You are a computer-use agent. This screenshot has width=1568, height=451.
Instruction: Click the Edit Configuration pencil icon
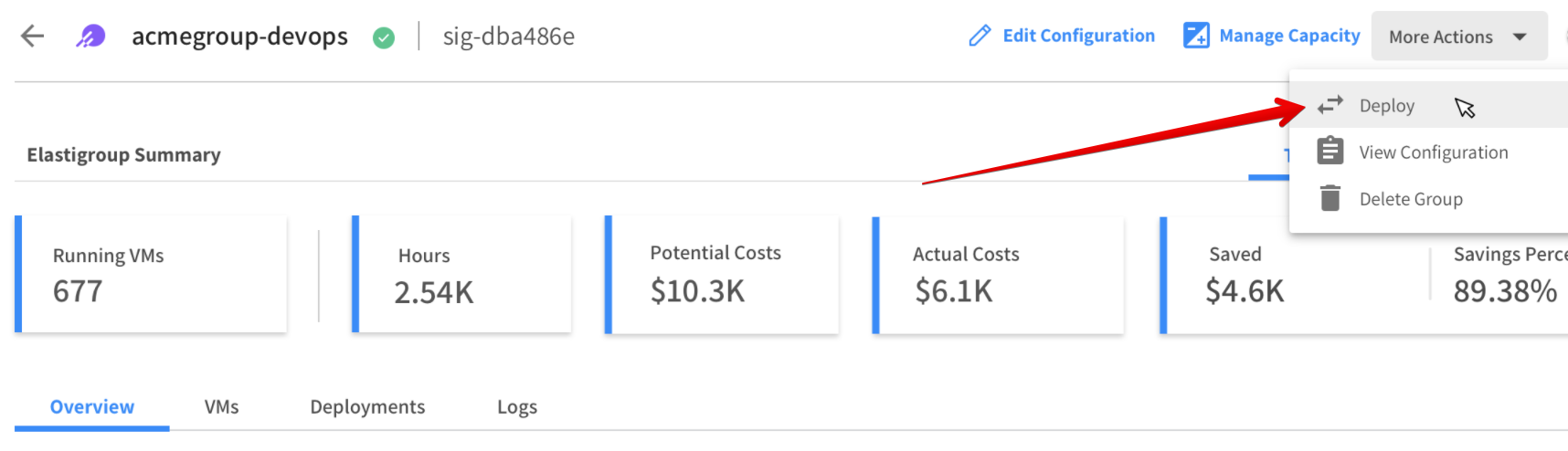980,37
